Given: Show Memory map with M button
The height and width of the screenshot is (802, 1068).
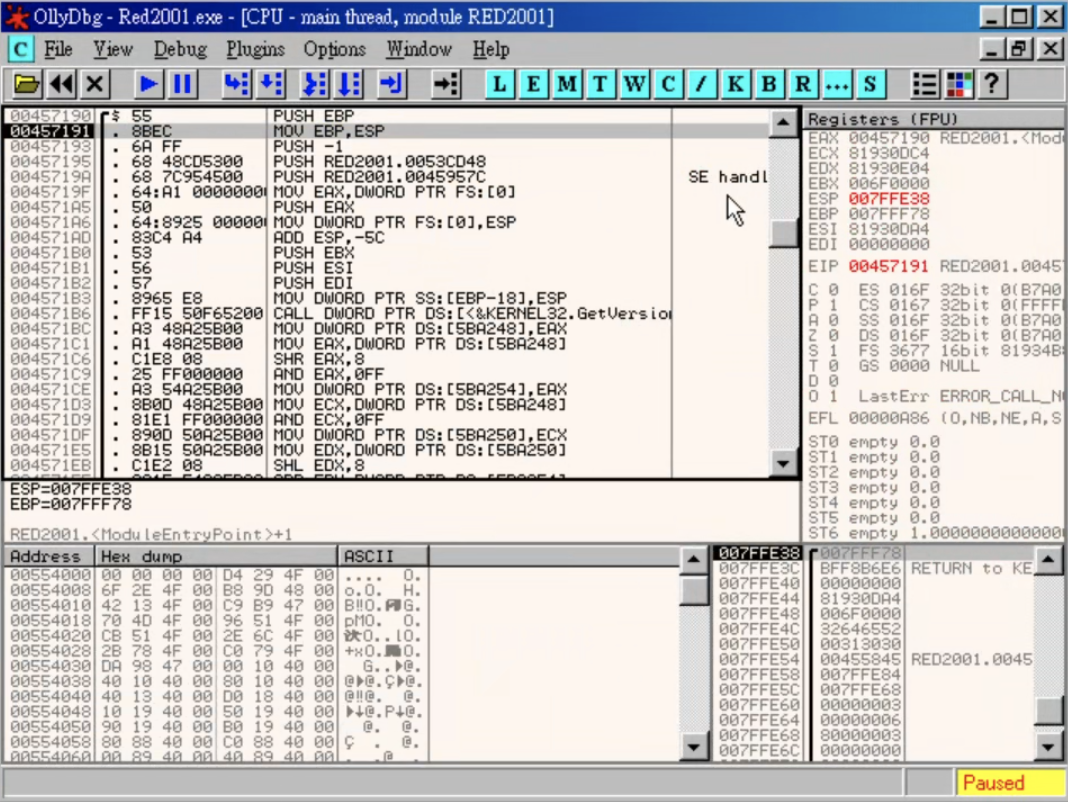Looking at the screenshot, I should click(567, 84).
